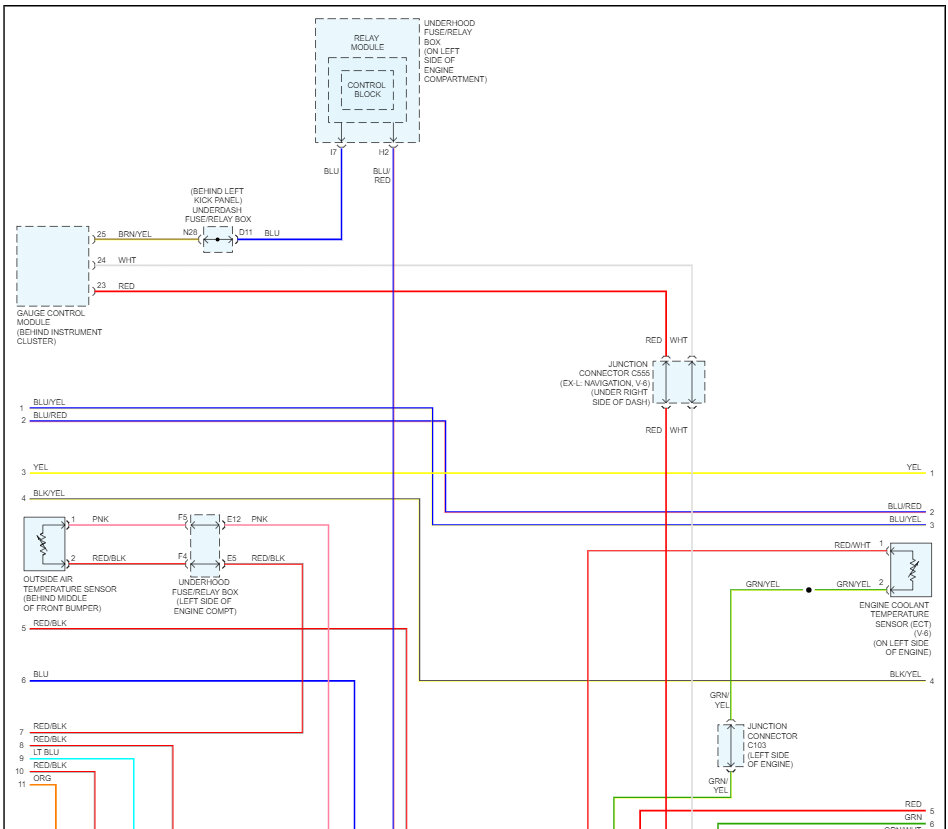Click the GRN label at right terminal 6

point(913,818)
